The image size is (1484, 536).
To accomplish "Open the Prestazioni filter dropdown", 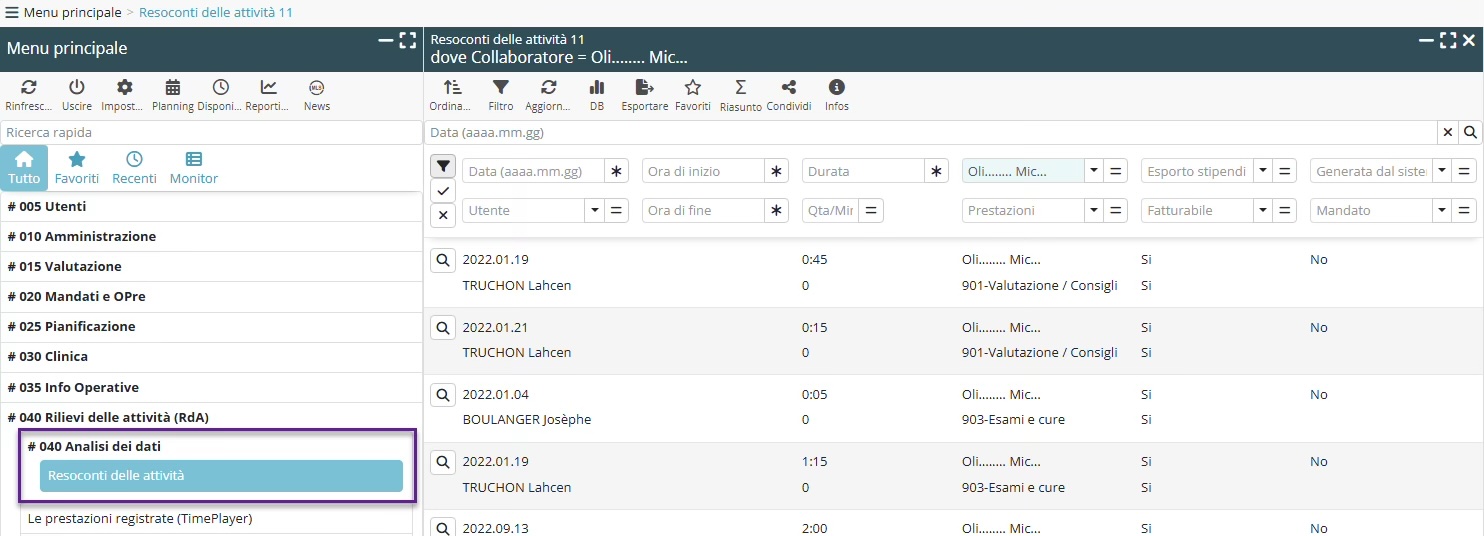I will 1094,211.
